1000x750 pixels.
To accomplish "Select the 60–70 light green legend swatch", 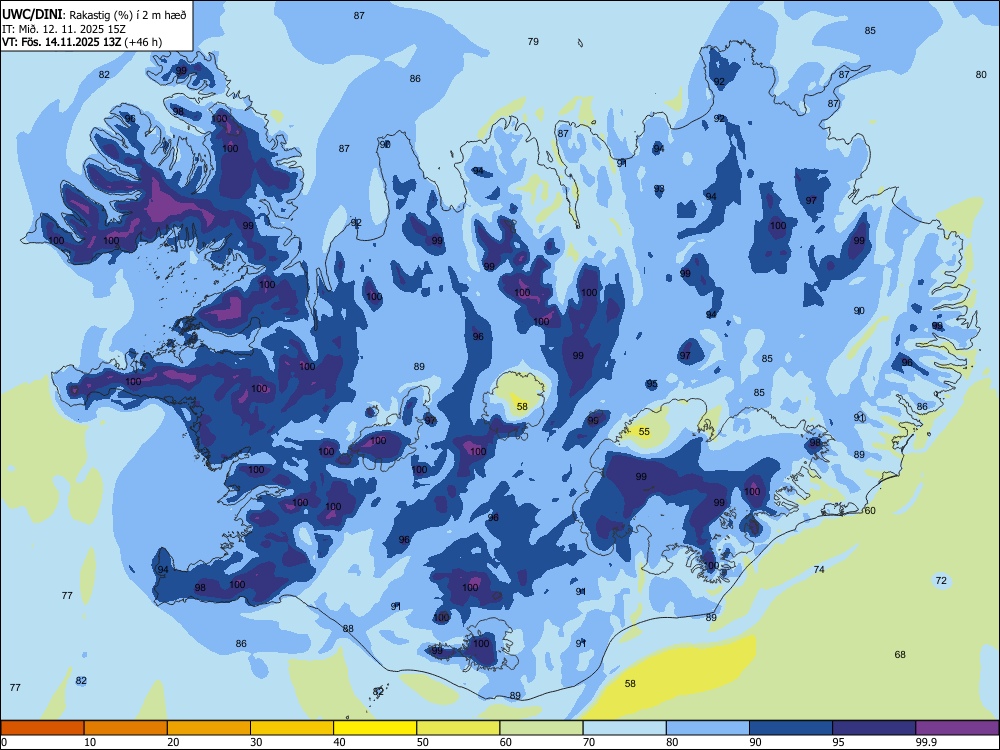I will pos(541,728).
